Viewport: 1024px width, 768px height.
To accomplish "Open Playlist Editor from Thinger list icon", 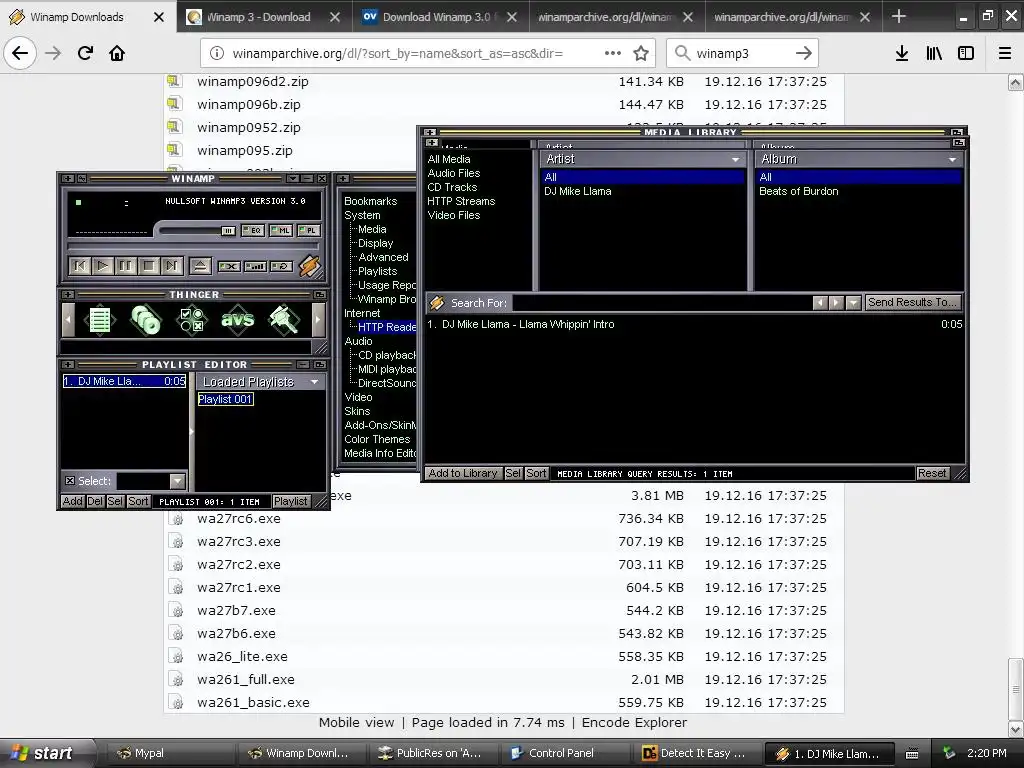I will pyautogui.click(x=99, y=320).
